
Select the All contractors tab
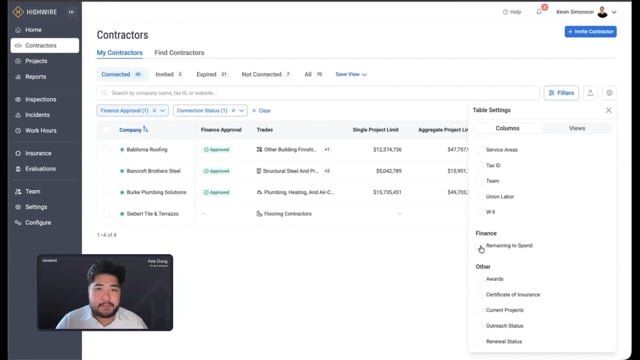tap(313, 74)
